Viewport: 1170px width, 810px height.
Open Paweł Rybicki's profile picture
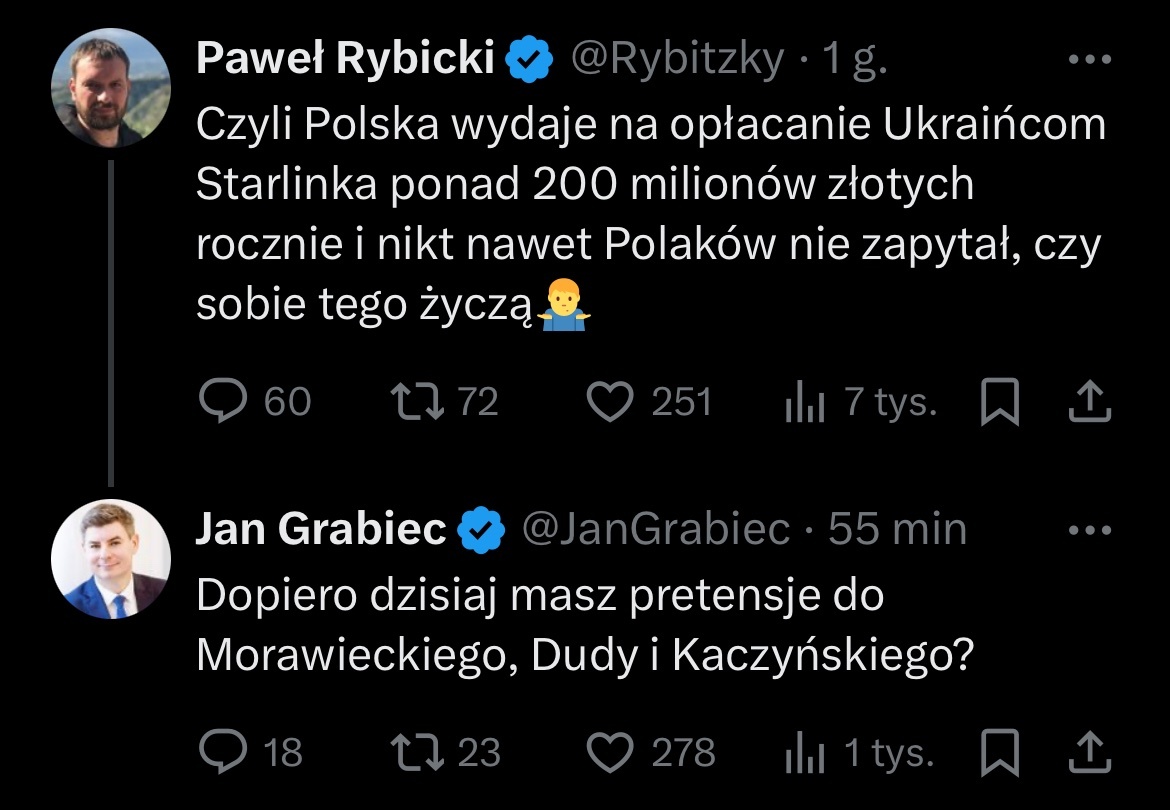[x=111, y=88]
